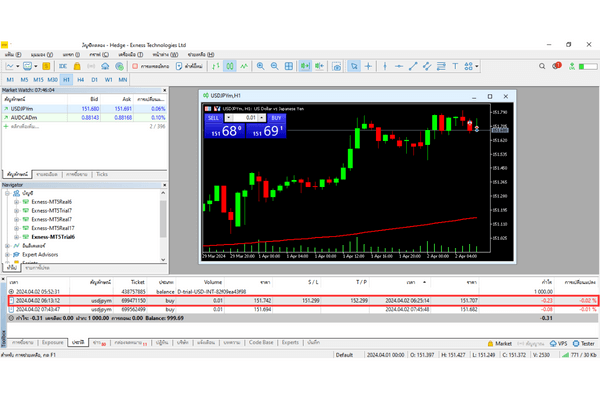
Task: Click the blue SELL button on the chart
Action: [213, 116]
